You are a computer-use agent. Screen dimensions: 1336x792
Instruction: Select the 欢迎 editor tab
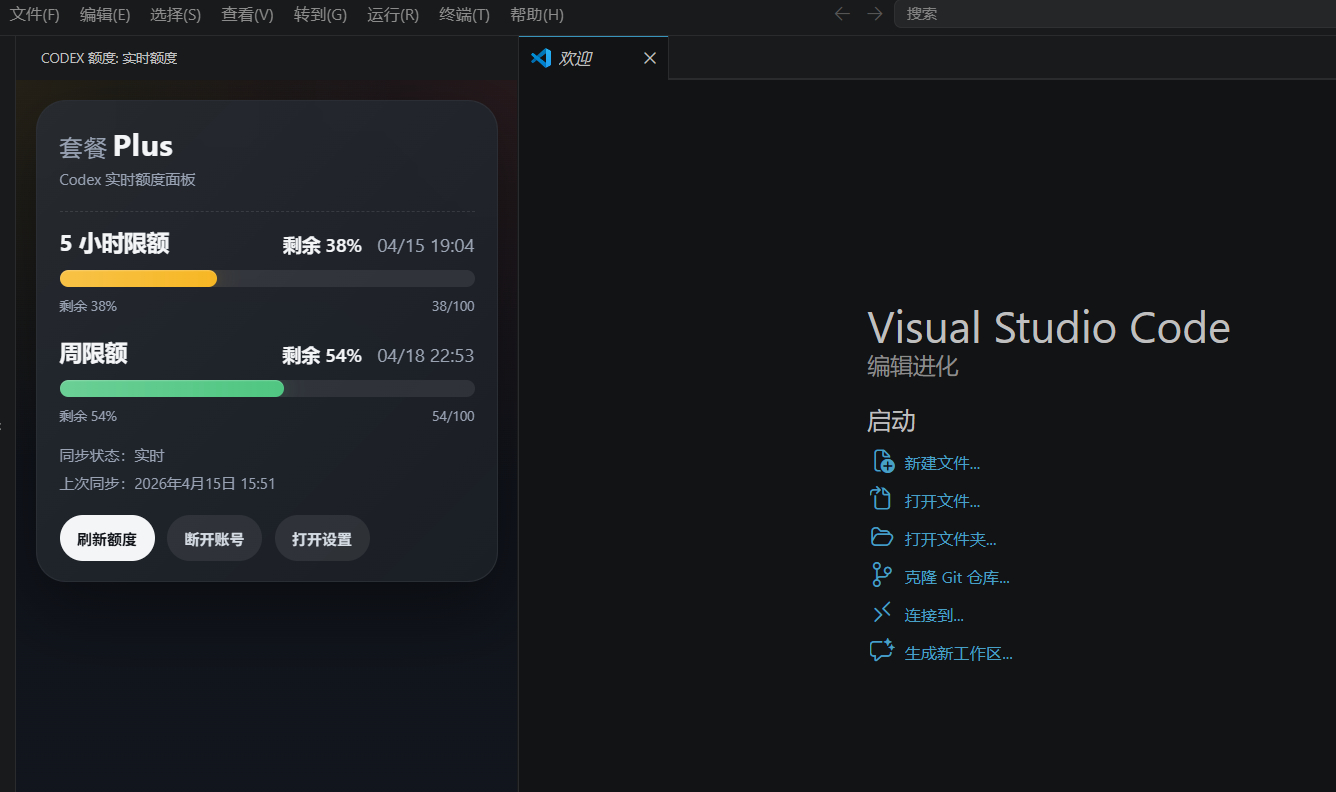click(594, 58)
